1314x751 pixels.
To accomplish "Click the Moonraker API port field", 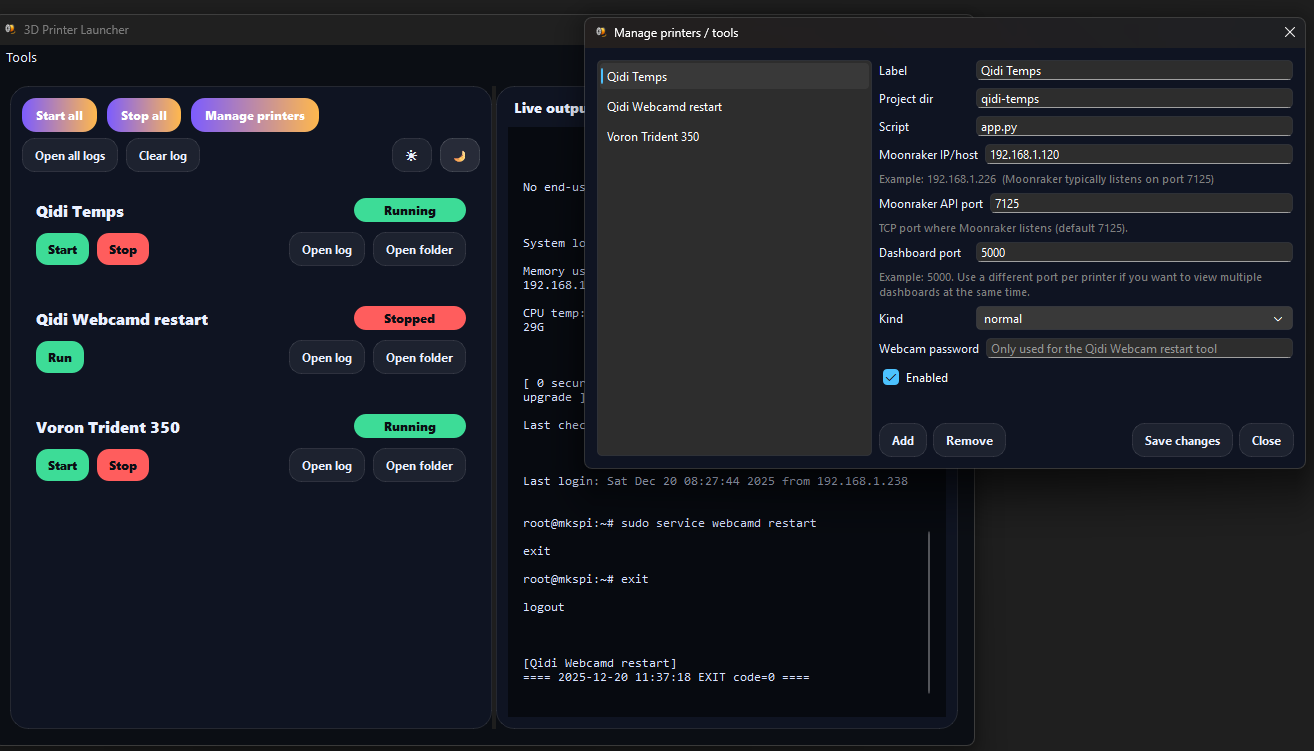I will click(x=1141, y=203).
